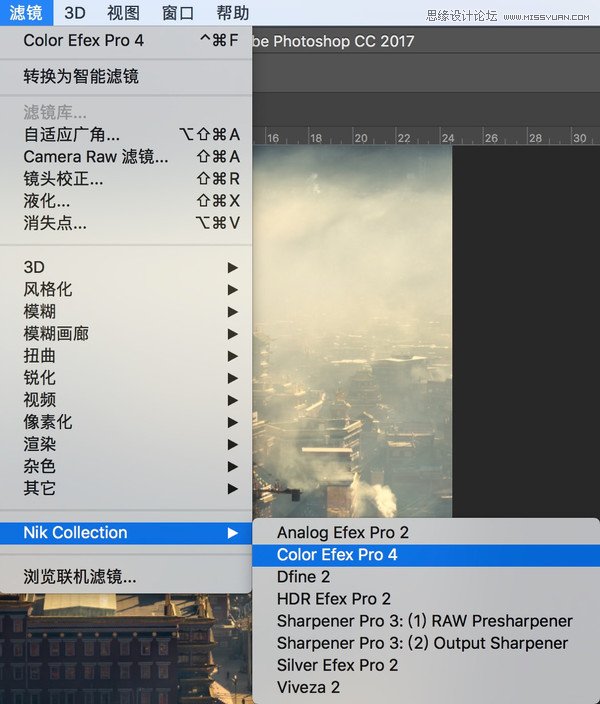Re-apply Color Efex Pro 4 at top of menu
This screenshot has height=704, width=600.
coord(126,41)
